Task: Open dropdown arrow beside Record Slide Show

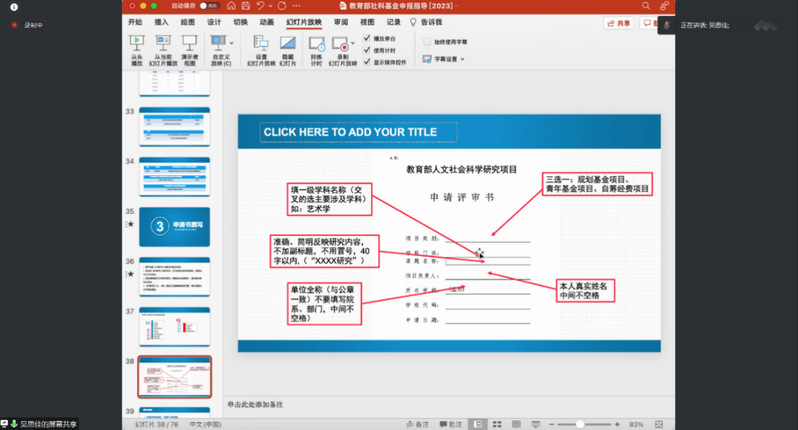Action: pyautogui.click(x=354, y=45)
